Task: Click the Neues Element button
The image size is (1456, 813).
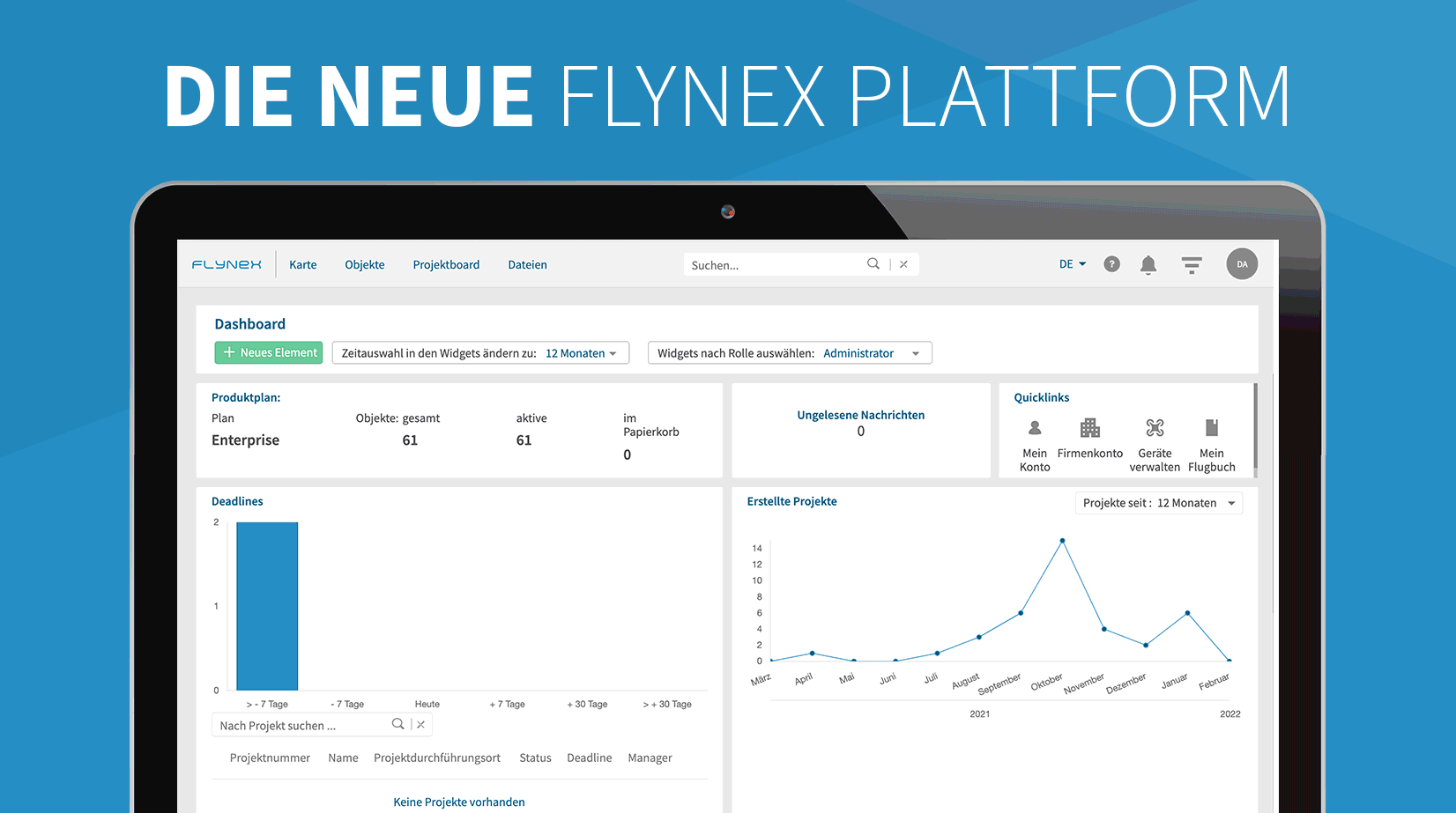Action: pos(269,352)
